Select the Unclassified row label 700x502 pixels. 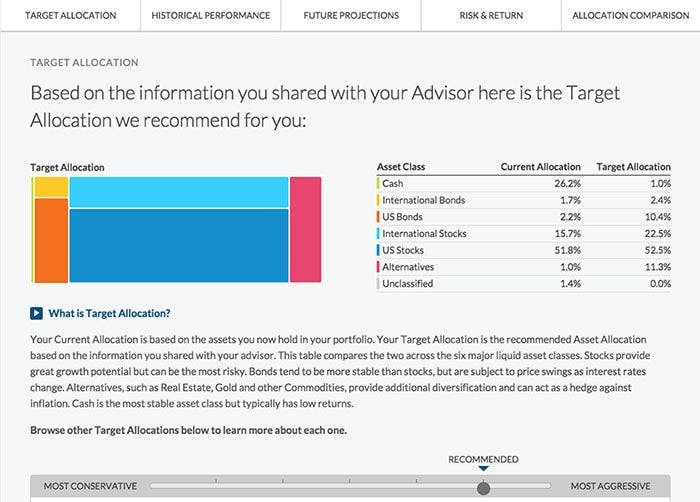click(x=408, y=284)
